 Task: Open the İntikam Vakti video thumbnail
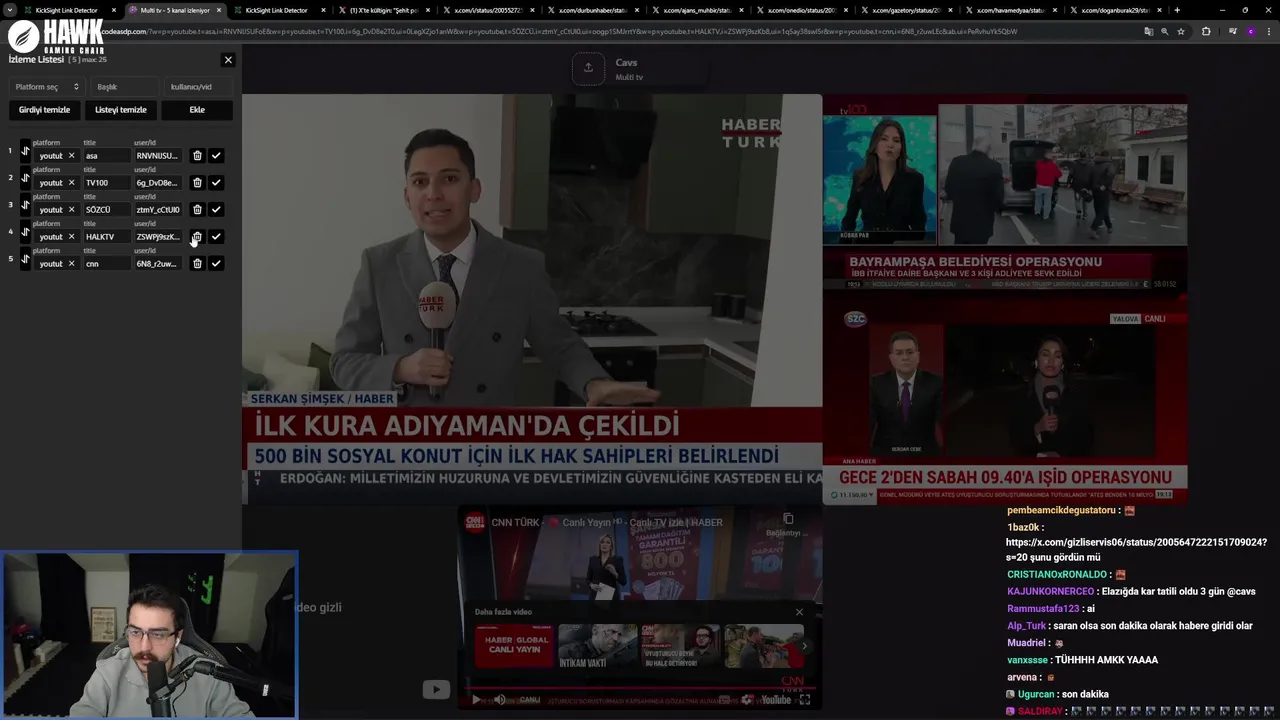[x=598, y=646]
